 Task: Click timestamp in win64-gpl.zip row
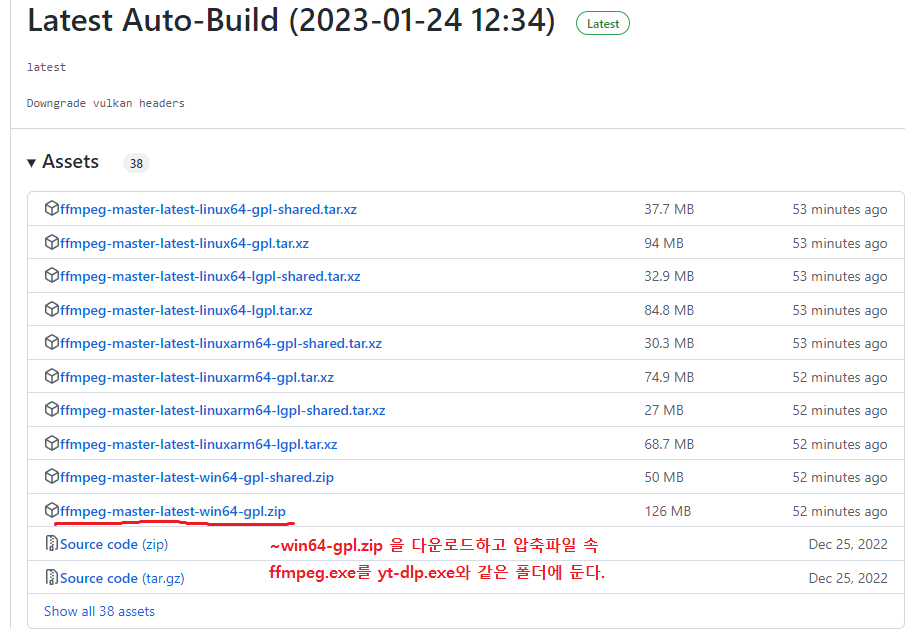tap(840, 511)
